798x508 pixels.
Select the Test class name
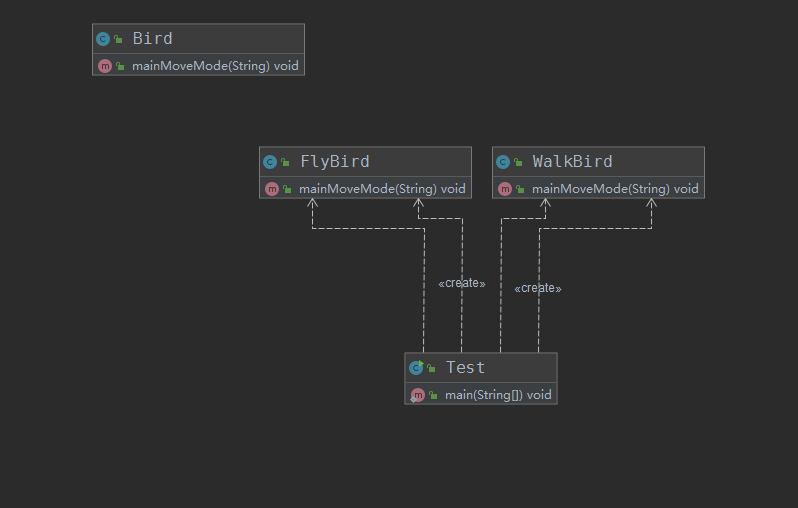tap(465, 368)
